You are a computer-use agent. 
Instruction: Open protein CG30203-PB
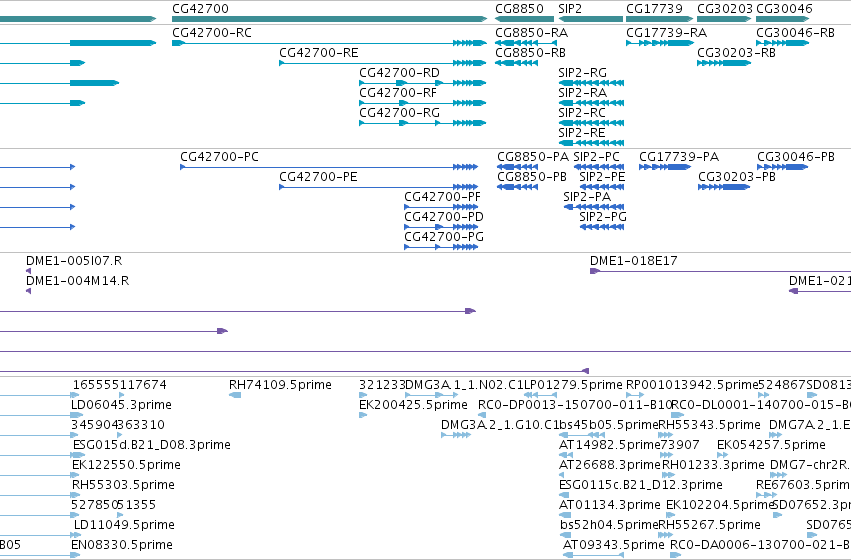click(724, 187)
